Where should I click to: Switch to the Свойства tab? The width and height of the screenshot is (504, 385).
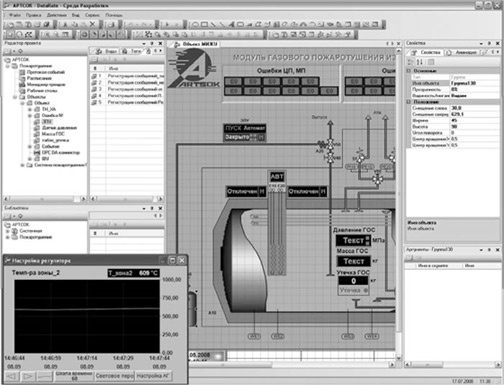[426, 52]
